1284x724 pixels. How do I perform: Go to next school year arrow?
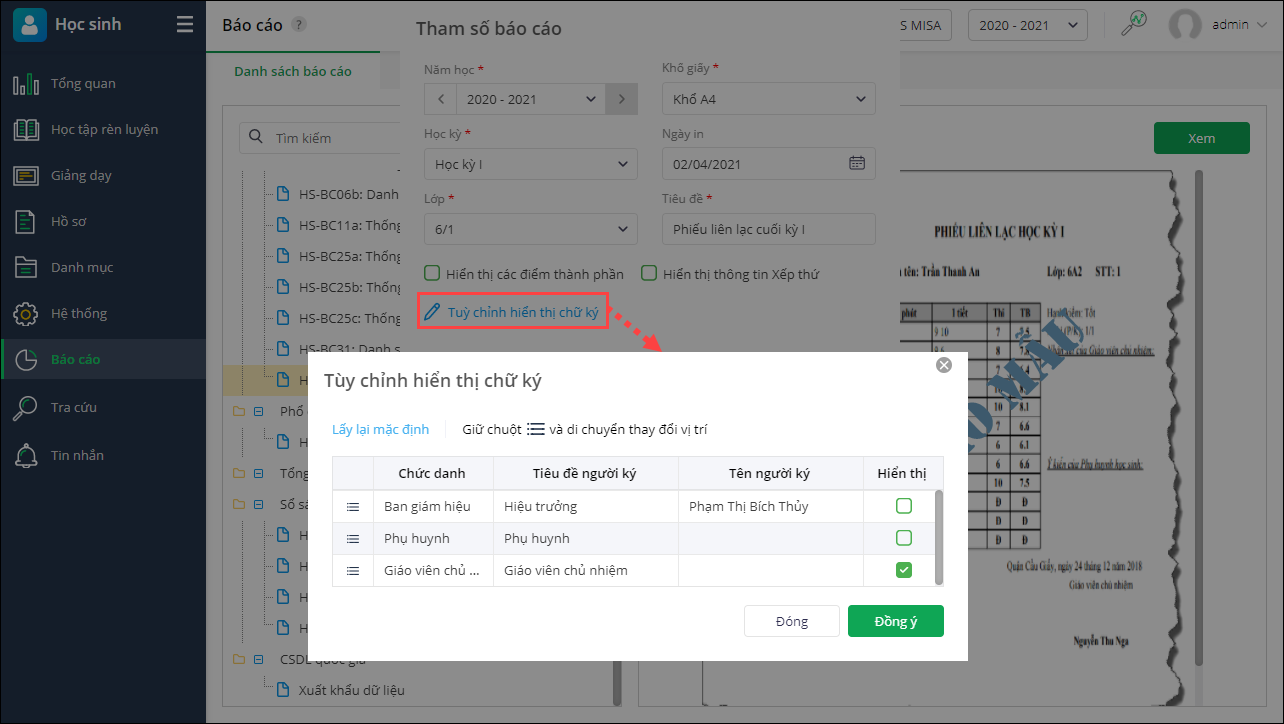[622, 99]
